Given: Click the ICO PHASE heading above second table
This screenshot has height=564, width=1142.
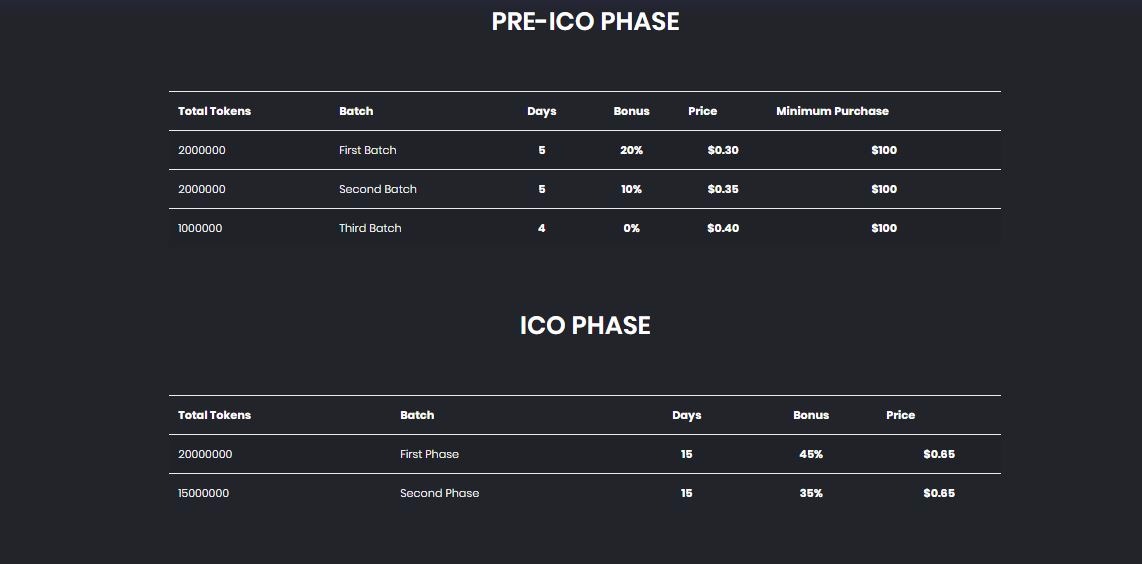Looking at the screenshot, I should tap(585, 326).
